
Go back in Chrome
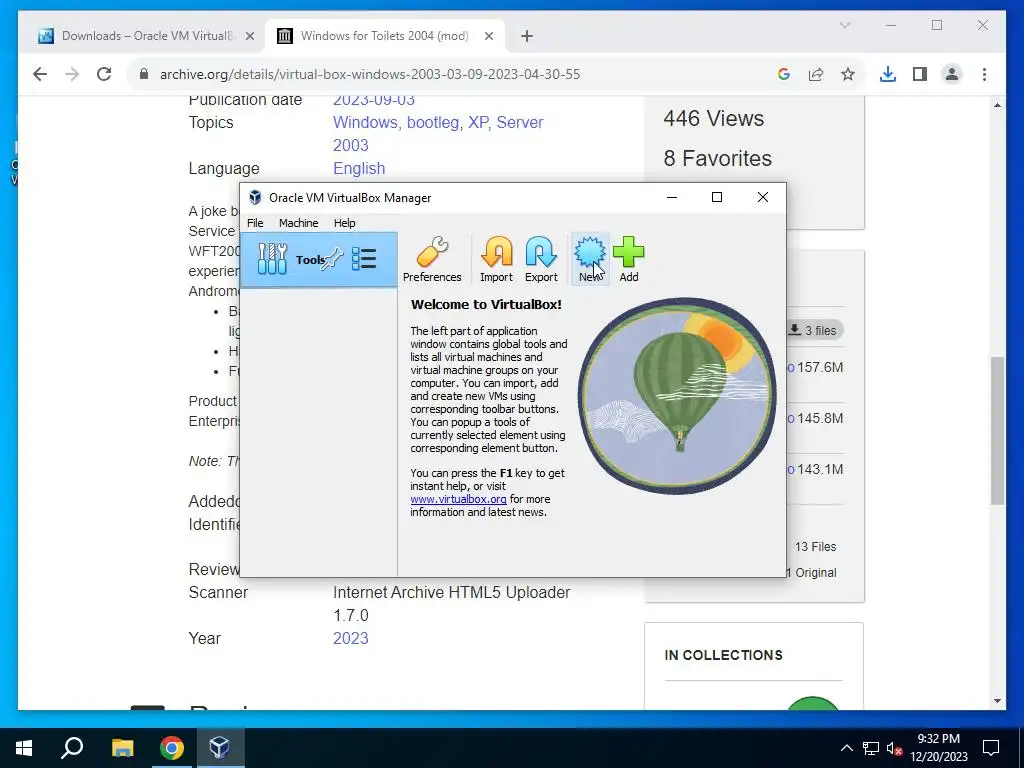40,74
